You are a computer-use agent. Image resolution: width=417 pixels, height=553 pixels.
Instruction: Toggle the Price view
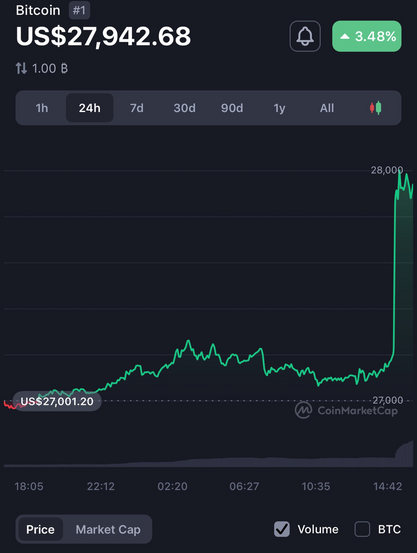(40, 529)
